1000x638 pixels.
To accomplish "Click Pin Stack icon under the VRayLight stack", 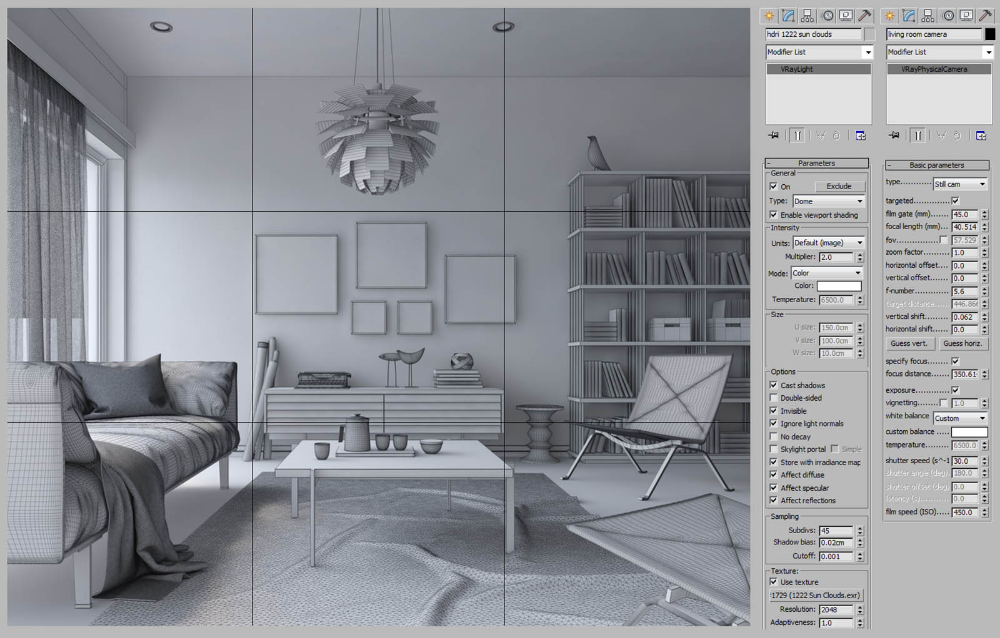I will 773,135.
